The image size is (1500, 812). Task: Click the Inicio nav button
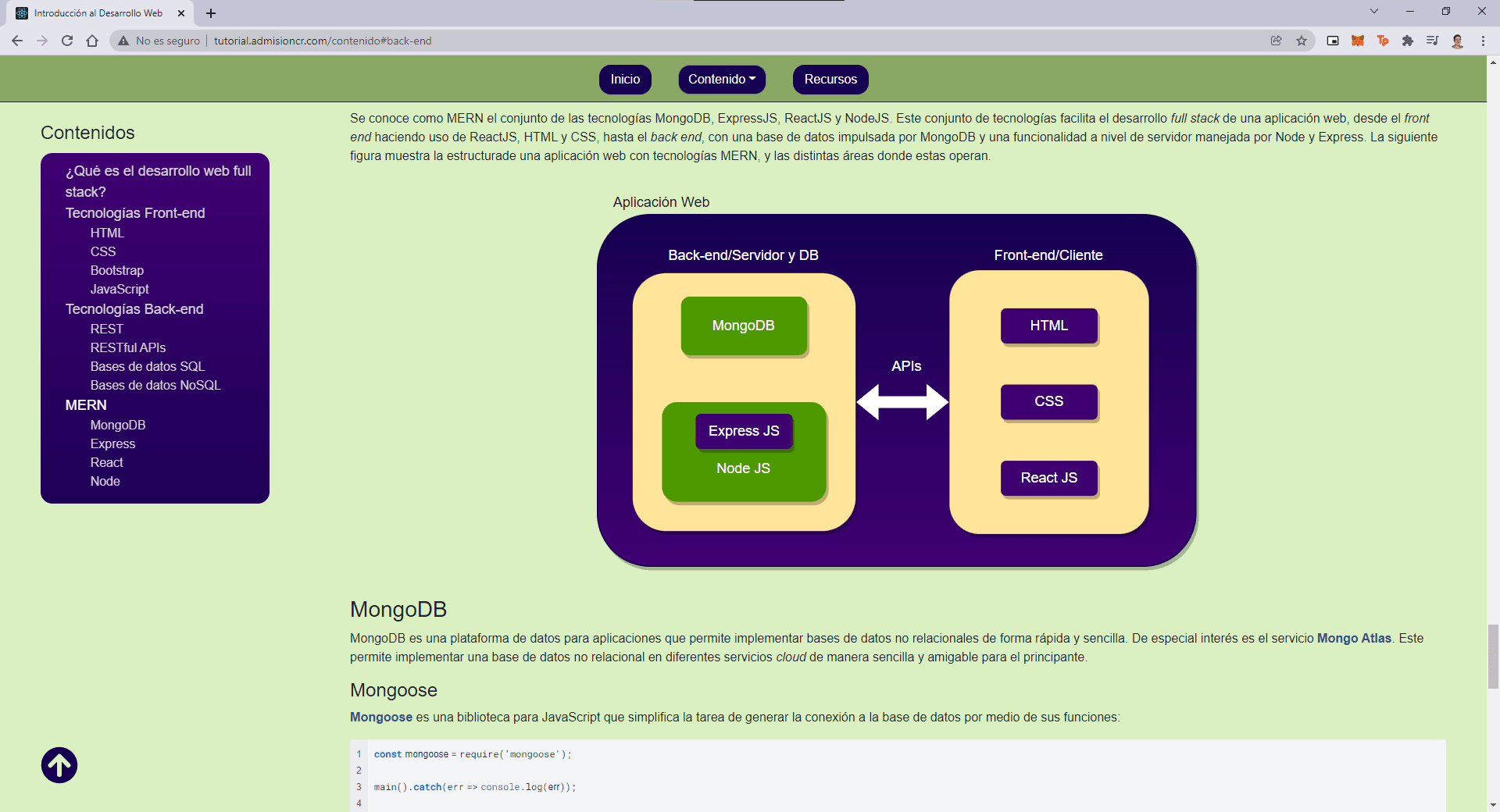click(x=625, y=80)
